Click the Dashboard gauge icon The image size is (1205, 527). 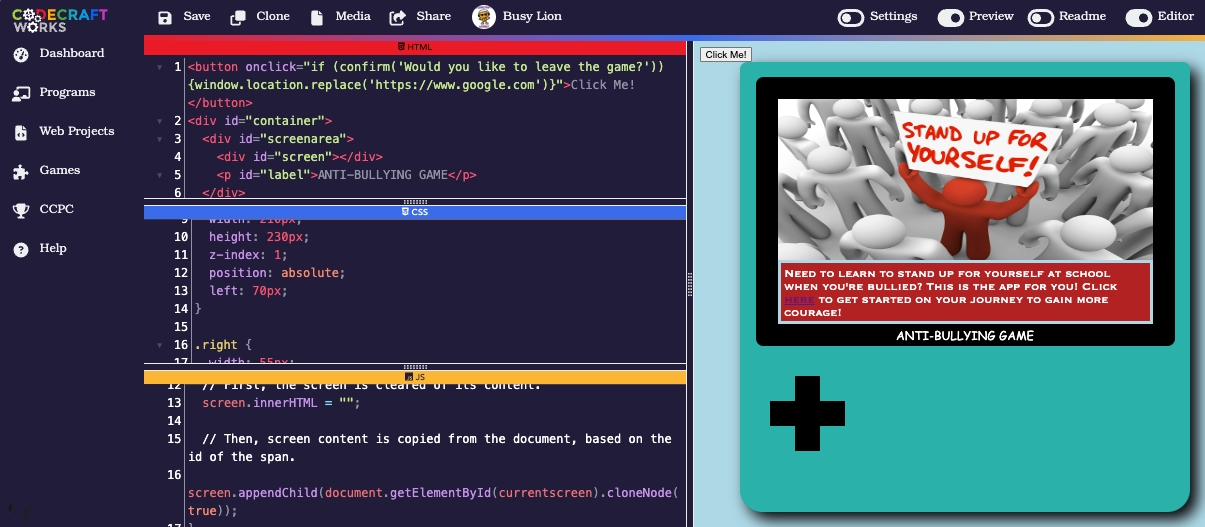click(x=21, y=54)
